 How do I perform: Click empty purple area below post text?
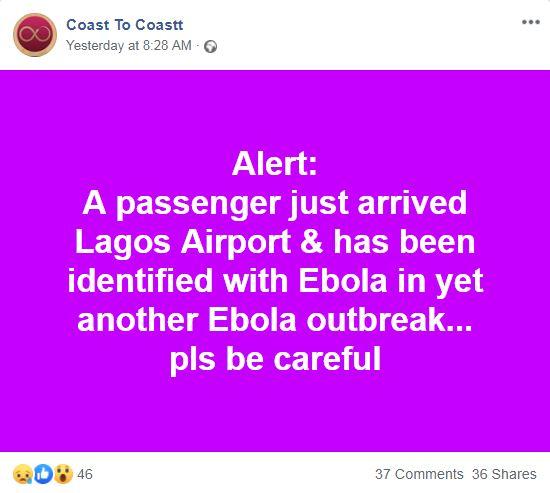coord(275,414)
